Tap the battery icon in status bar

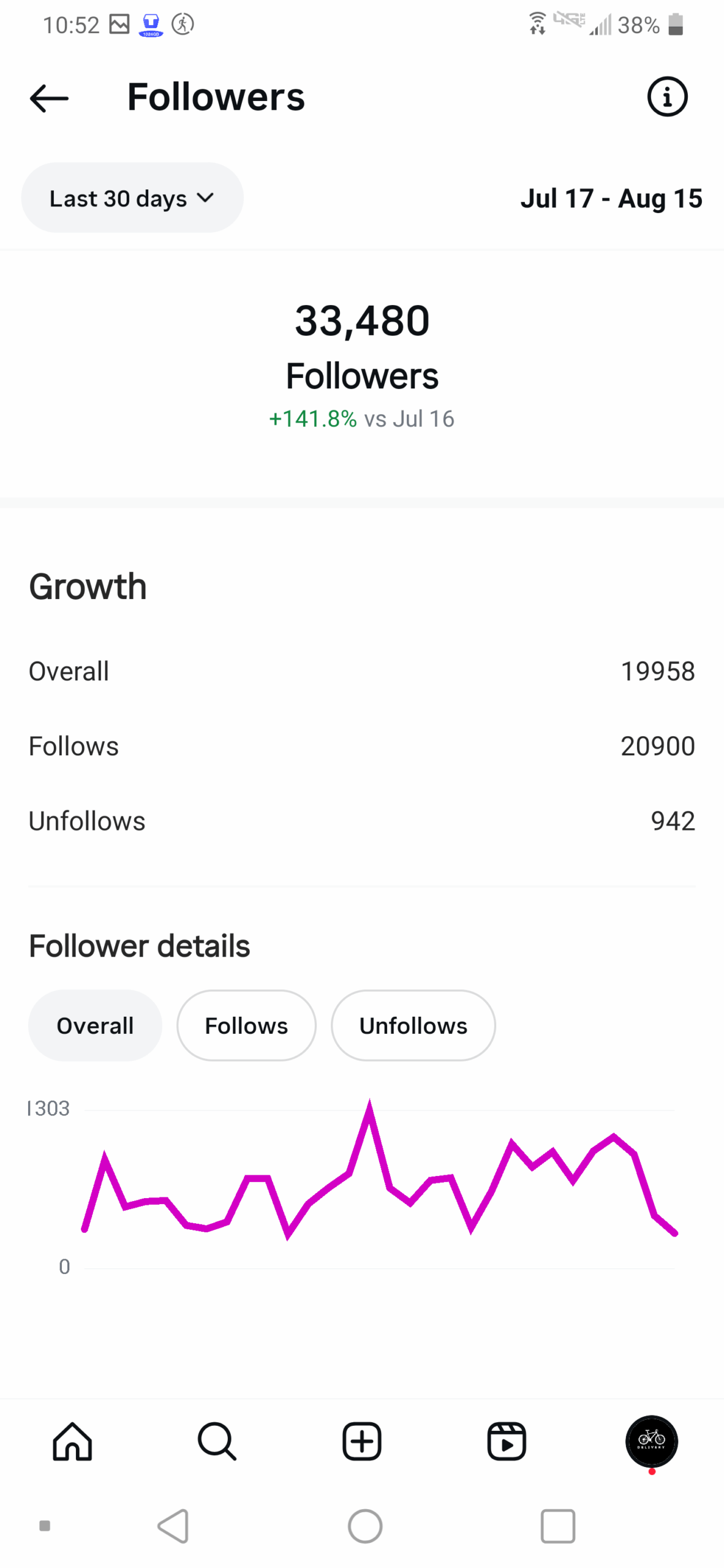675,24
